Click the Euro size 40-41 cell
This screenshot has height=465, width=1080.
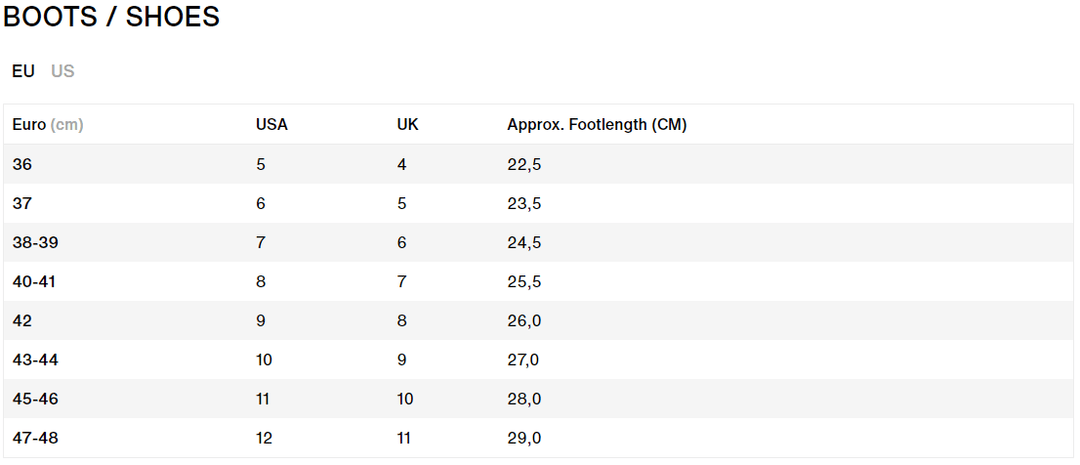pyautogui.click(x=34, y=281)
